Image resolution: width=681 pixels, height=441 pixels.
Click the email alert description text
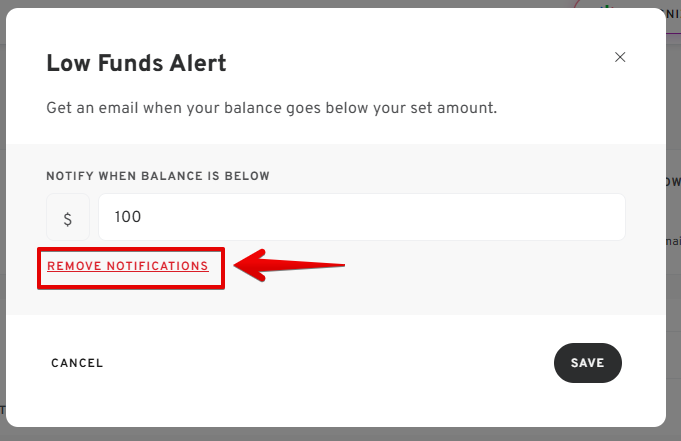271,107
